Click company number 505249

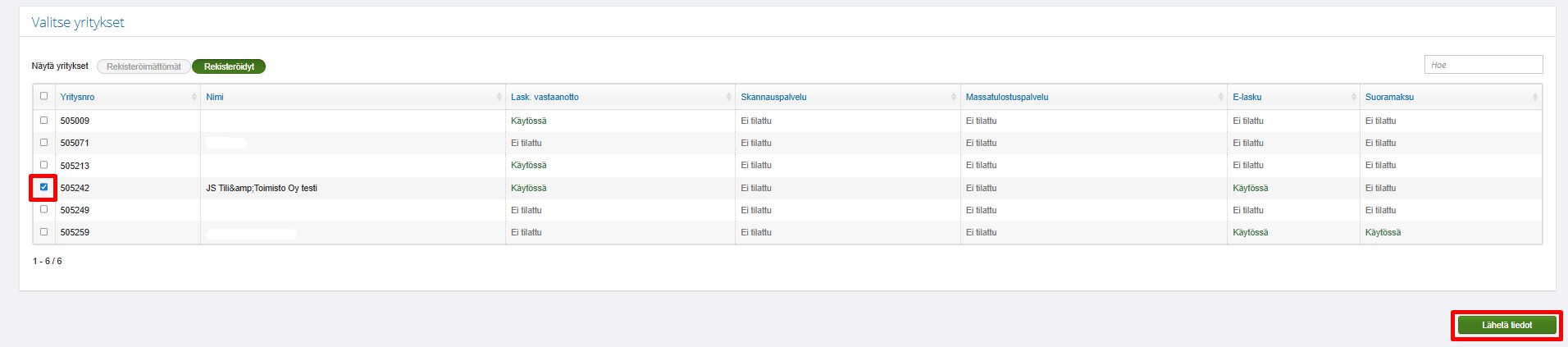click(75, 210)
